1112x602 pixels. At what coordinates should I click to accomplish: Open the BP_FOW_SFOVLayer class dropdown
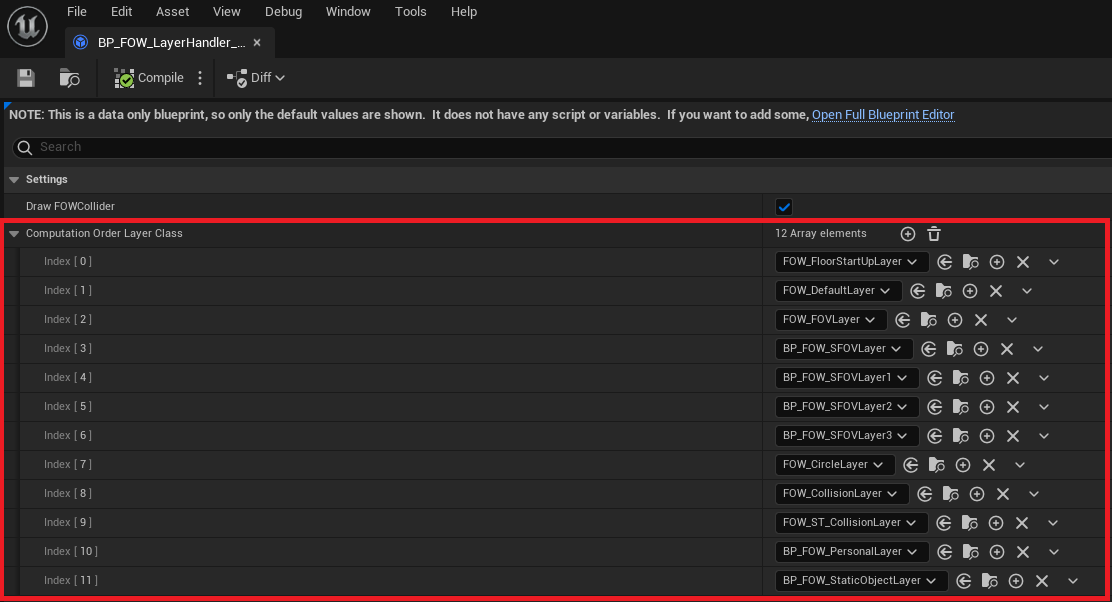point(843,349)
